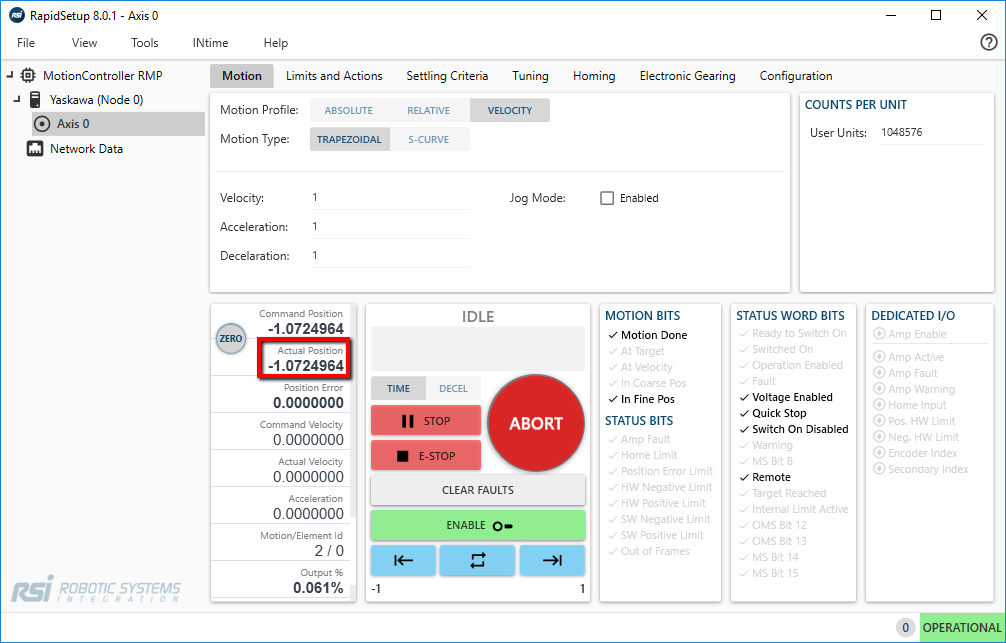Collapse the MotionController RMP tree node
Screen dimensions: 1006x643
point(10,75)
